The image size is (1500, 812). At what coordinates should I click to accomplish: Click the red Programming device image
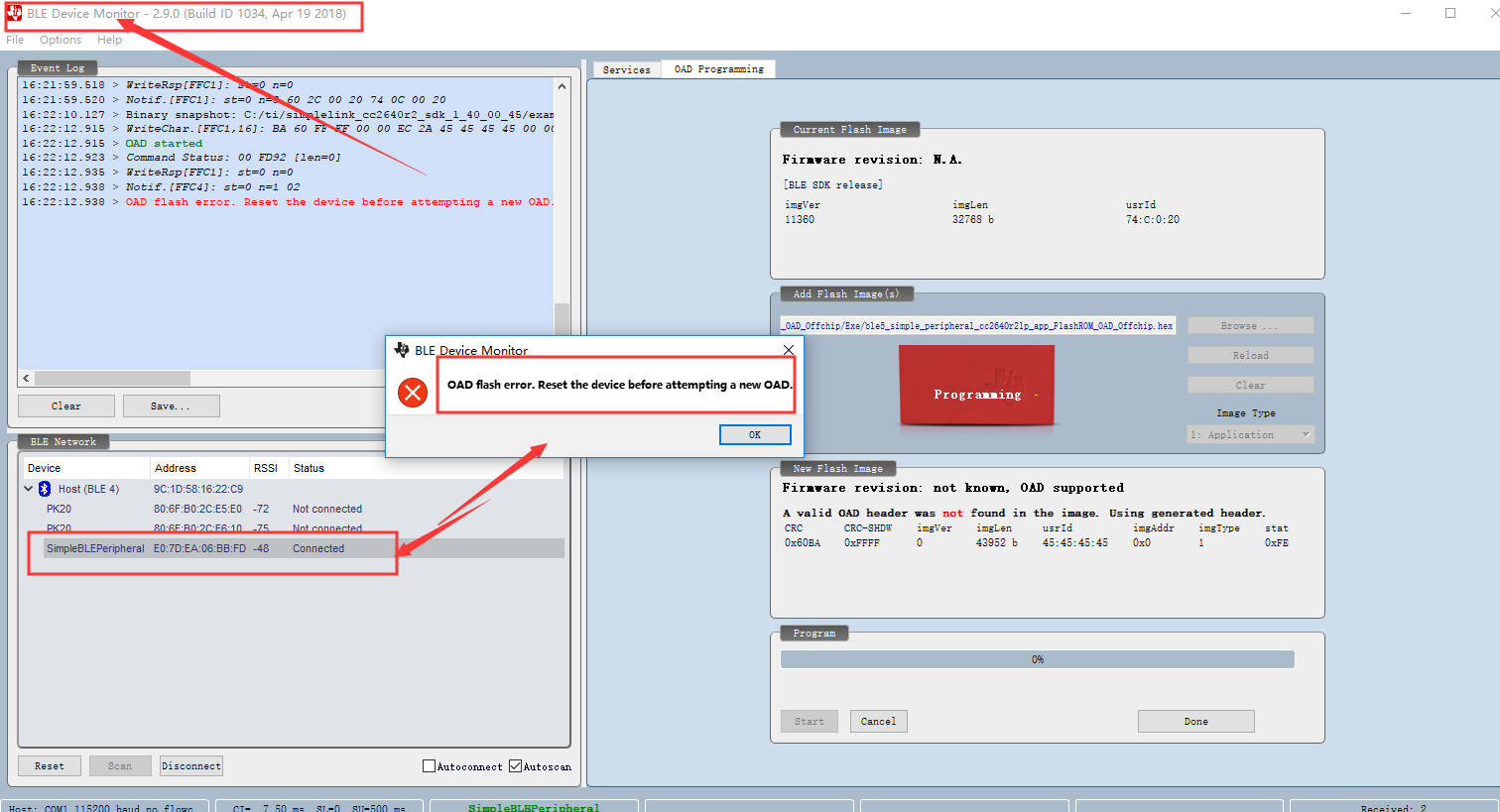point(977,387)
